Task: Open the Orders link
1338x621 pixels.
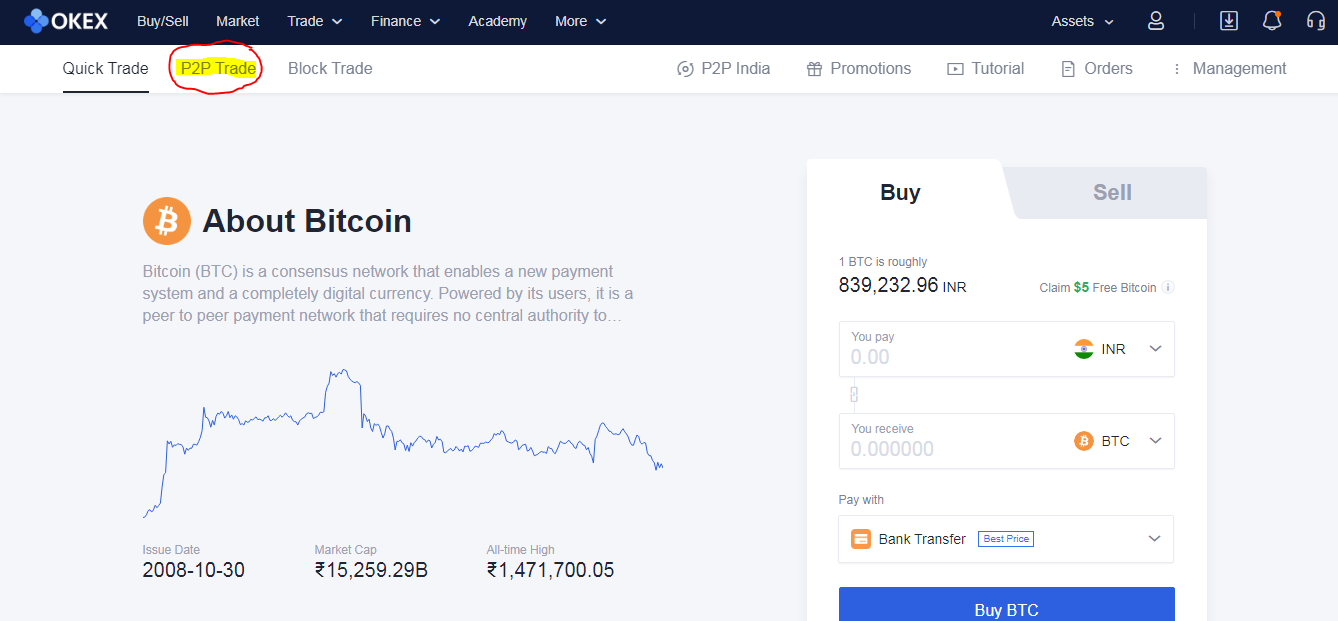Action: click(x=1096, y=69)
